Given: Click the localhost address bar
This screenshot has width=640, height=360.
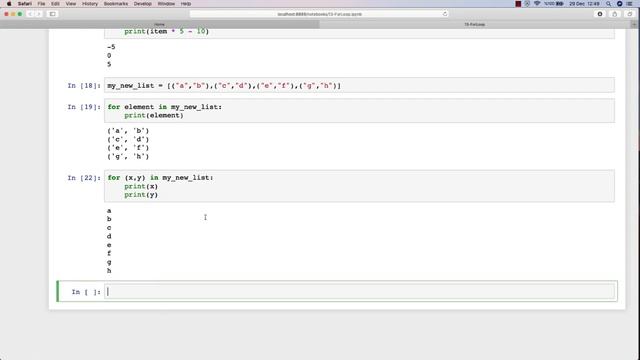Looking at the screenshot, I should tap(319, 14).
